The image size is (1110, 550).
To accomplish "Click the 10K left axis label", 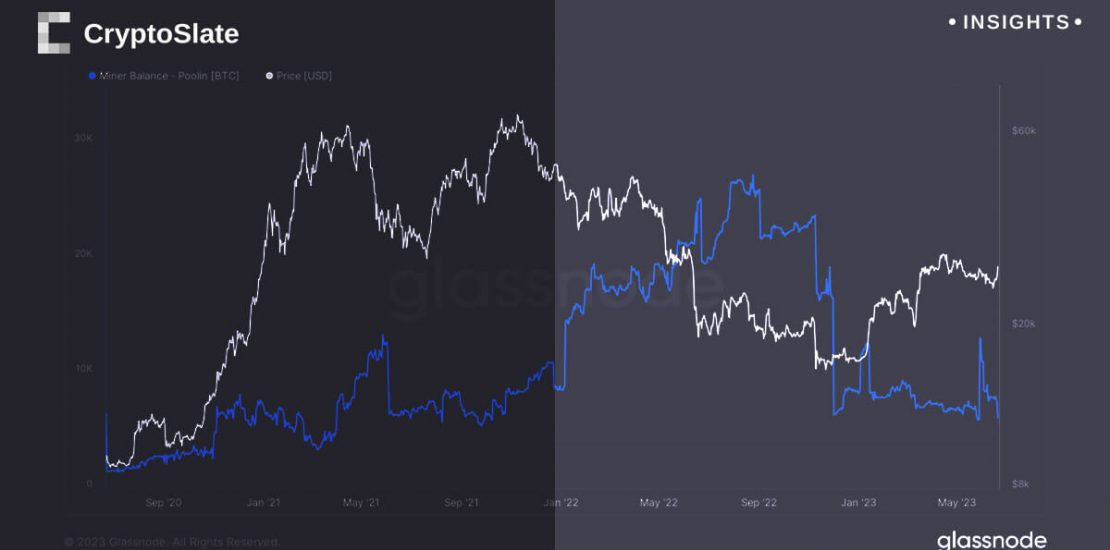I will click(x=83, y=368).
